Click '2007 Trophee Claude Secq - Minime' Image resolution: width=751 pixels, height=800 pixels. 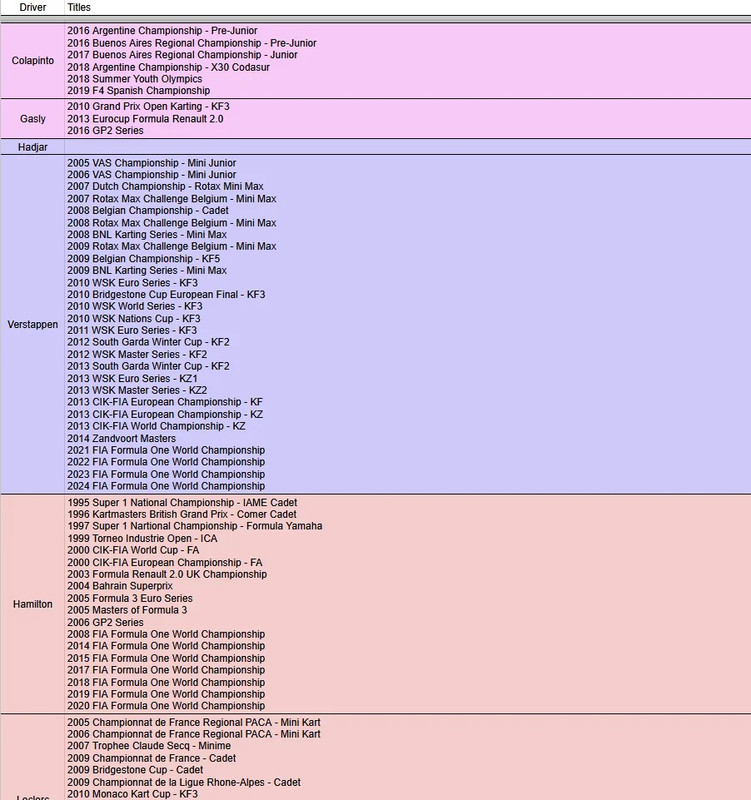click(149, 745)
